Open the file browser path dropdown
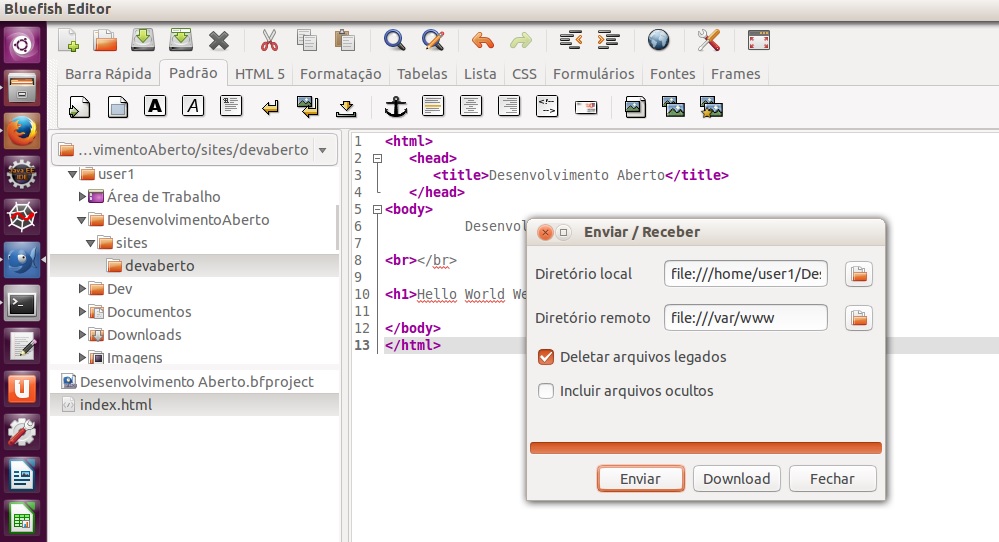 321,150
